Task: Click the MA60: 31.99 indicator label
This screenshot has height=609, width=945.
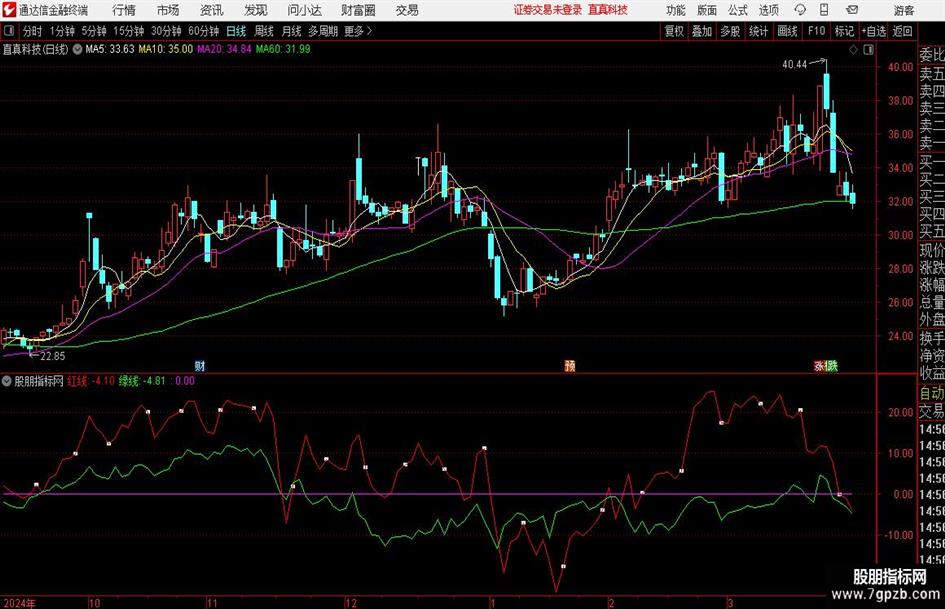Action: click(283, 49)
